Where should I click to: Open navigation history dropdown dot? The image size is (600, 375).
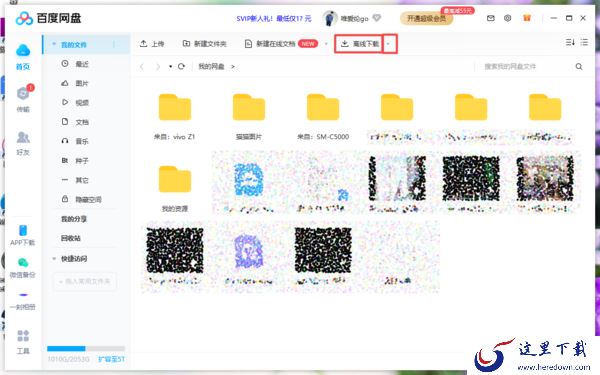tap(170, 67)
